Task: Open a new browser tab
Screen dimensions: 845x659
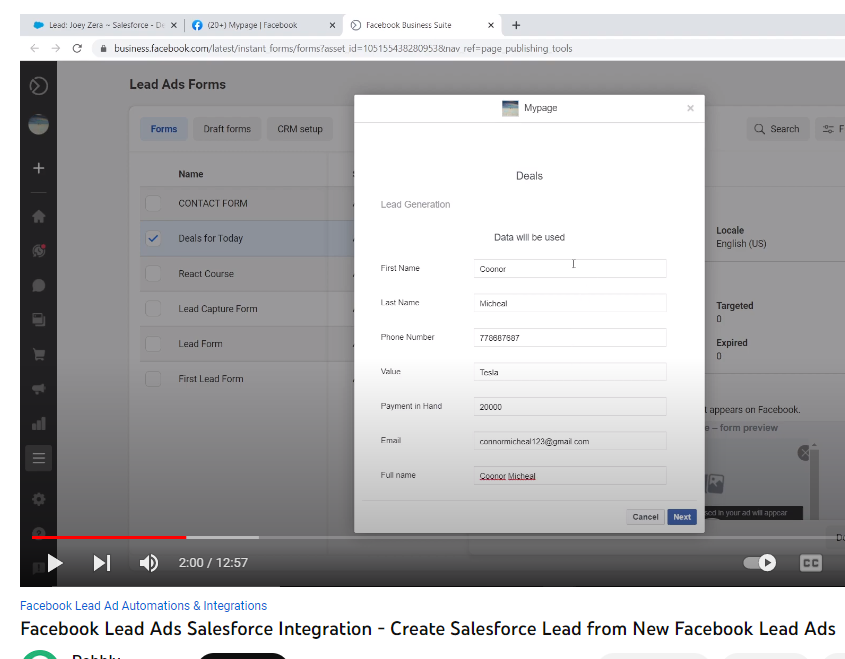Action: 516,25
